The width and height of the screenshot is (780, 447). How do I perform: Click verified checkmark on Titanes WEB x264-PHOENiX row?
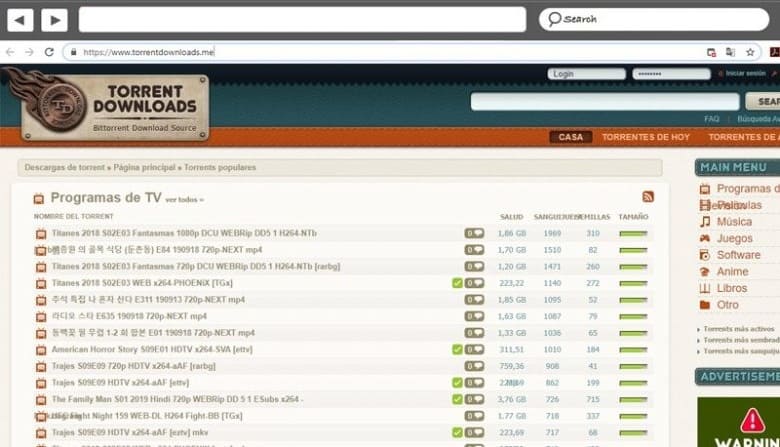click(x=457, y=283)
